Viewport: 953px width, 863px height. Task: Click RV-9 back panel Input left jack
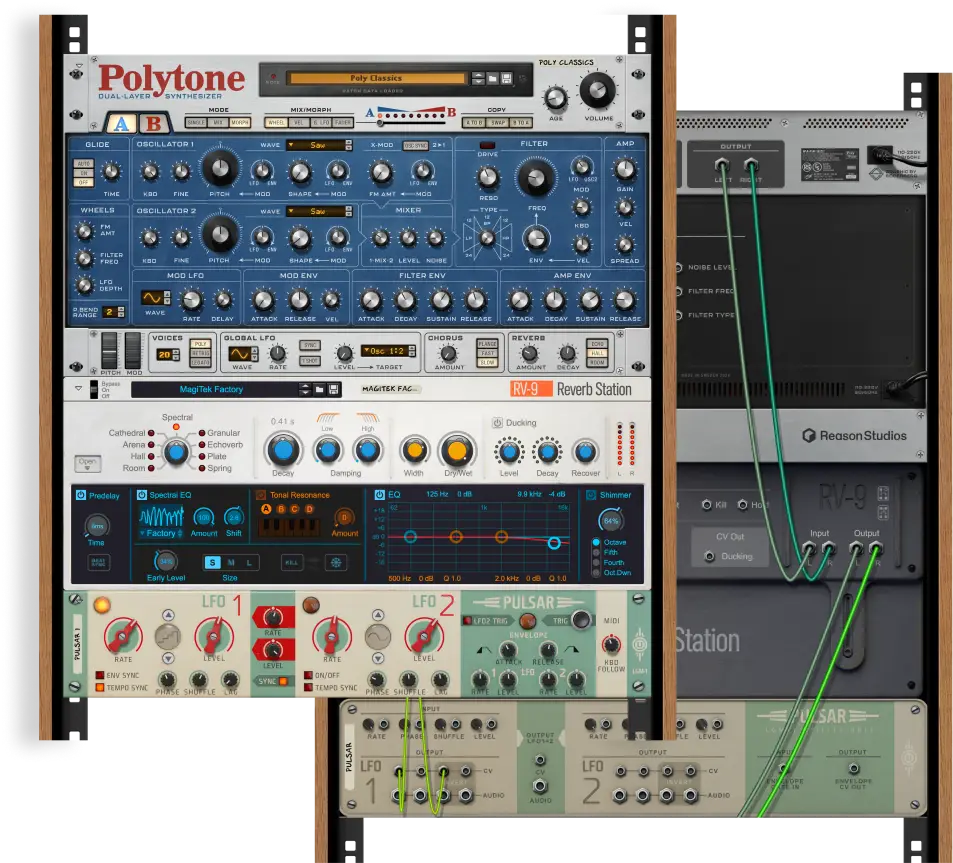coord(809,549)
